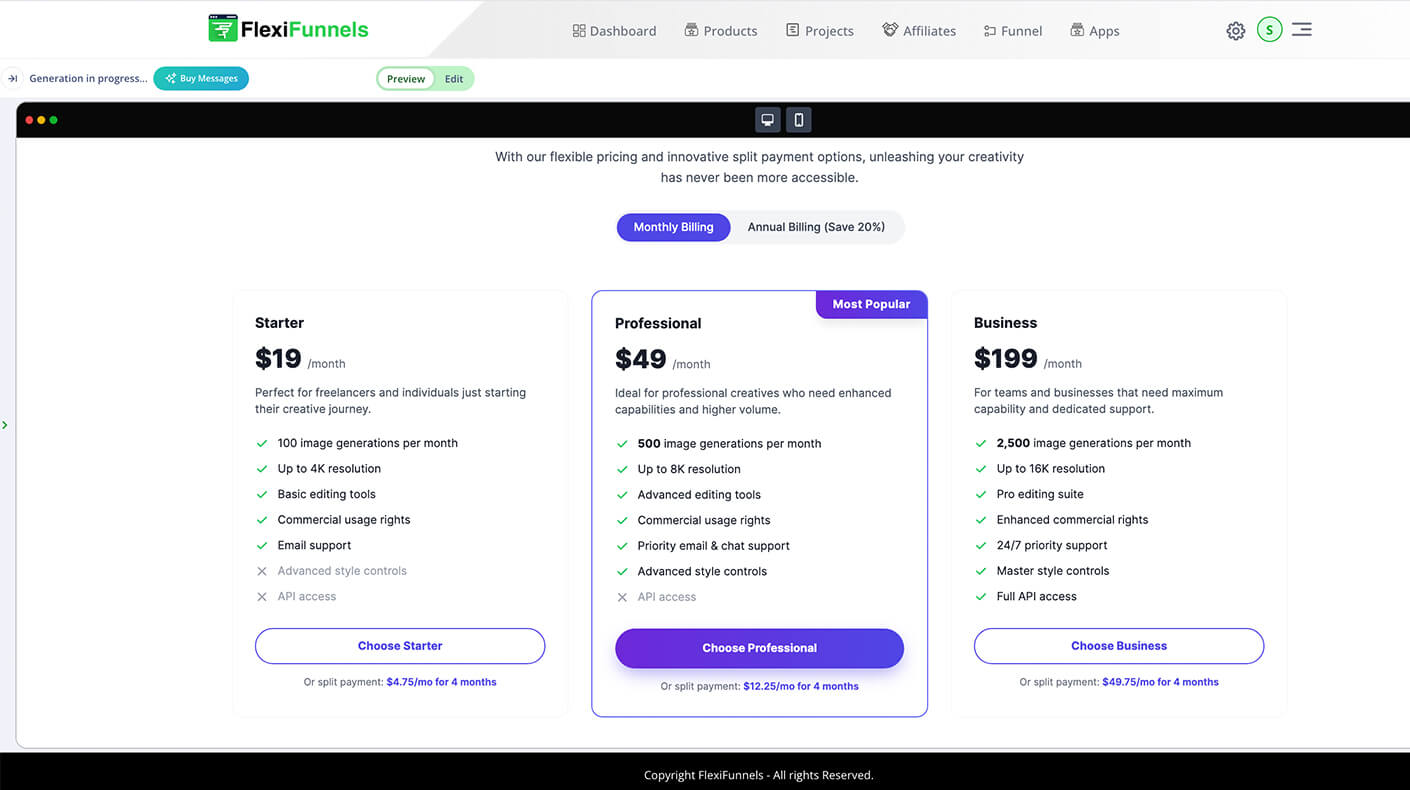Viewport: 1410px width, 790px height.
Task: Switch to Annual Billing (Save 20%)
Action: point(816,227)
